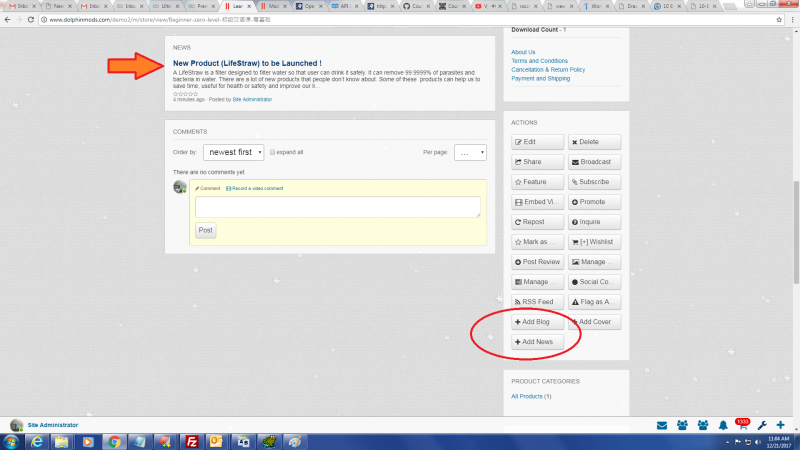Click the Feature action button

(x=537, y=182)
